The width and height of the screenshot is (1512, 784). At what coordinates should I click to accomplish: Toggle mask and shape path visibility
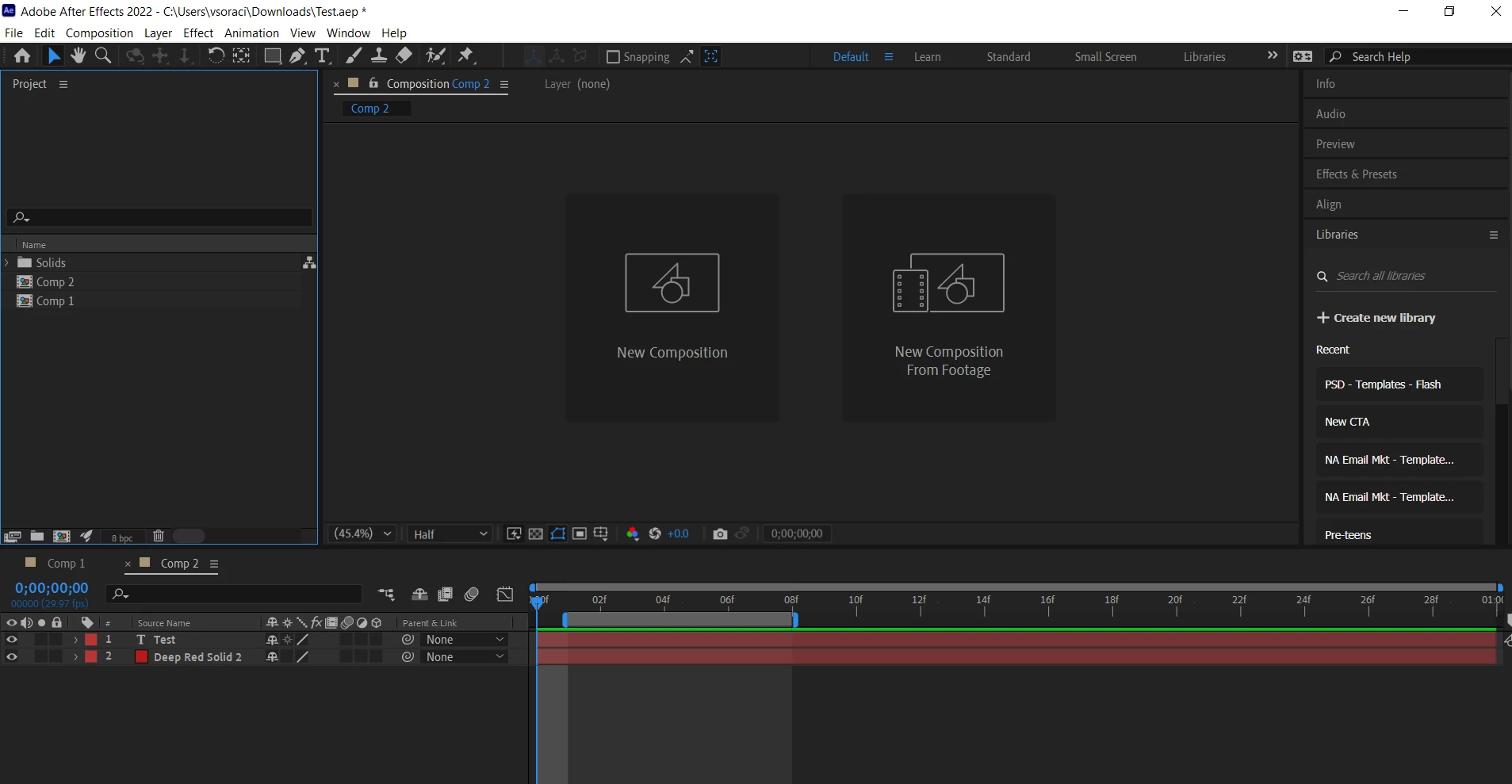[558, 534]
